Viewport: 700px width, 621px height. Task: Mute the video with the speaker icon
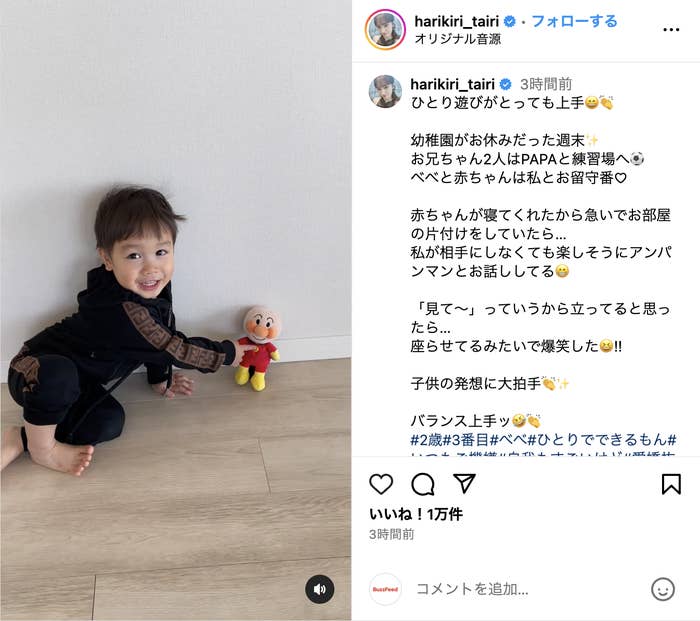[x=320, y=589]
